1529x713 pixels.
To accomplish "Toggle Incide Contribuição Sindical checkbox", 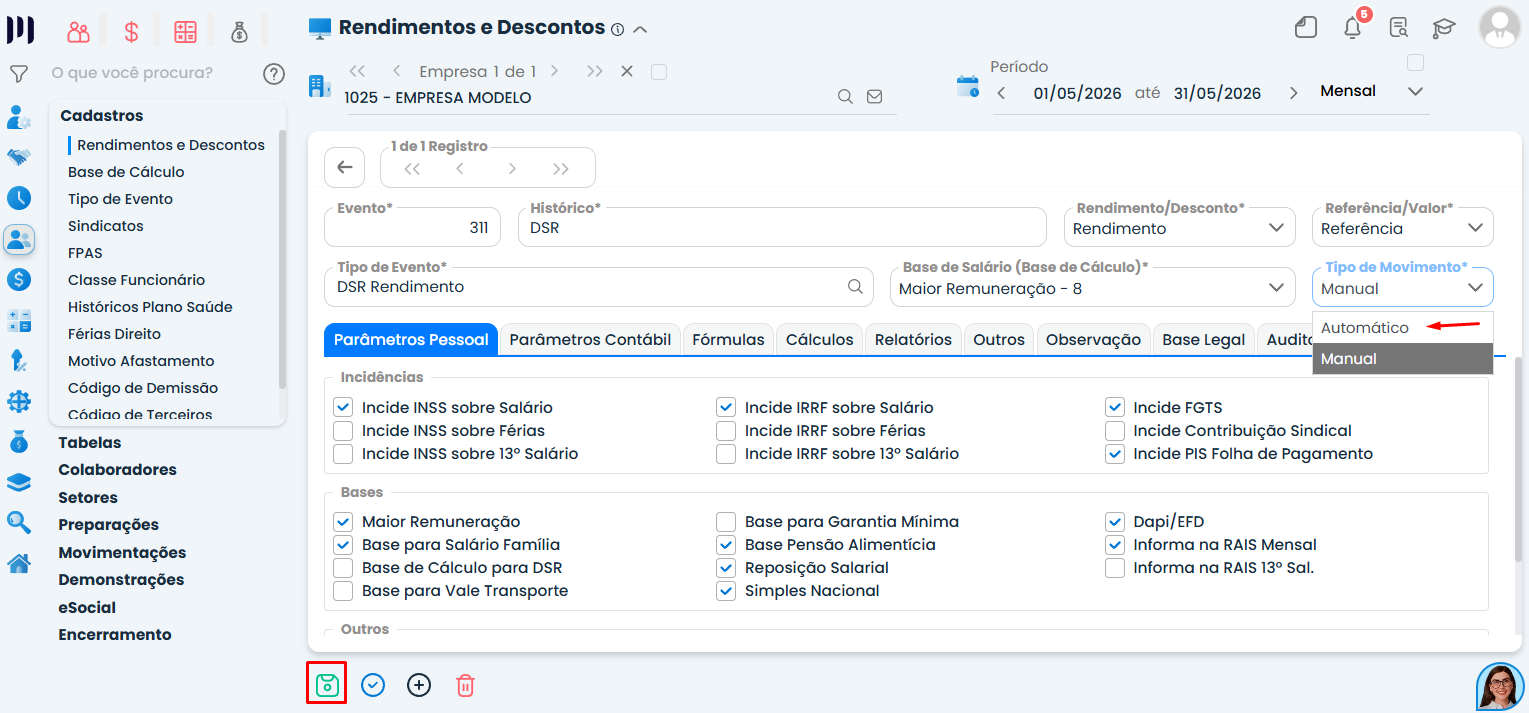I will click(1115, 430).
